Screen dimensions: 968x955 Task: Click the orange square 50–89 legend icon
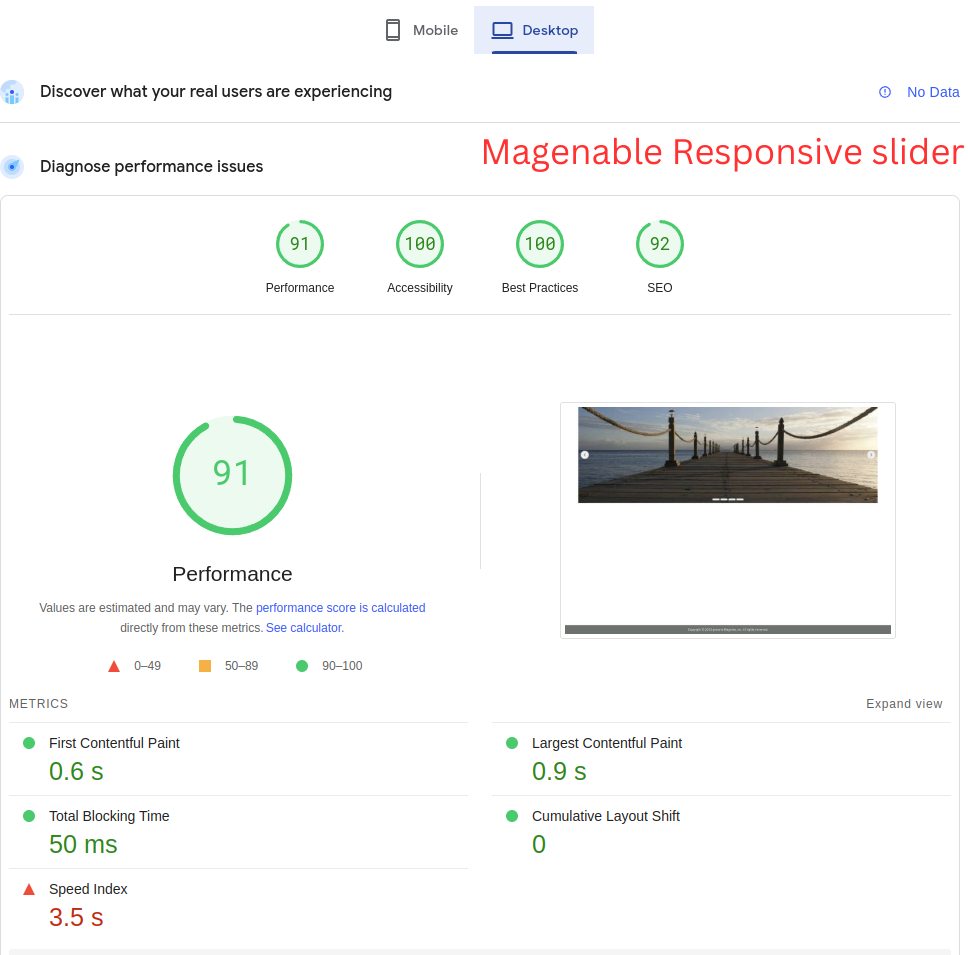tap(205, 665)
